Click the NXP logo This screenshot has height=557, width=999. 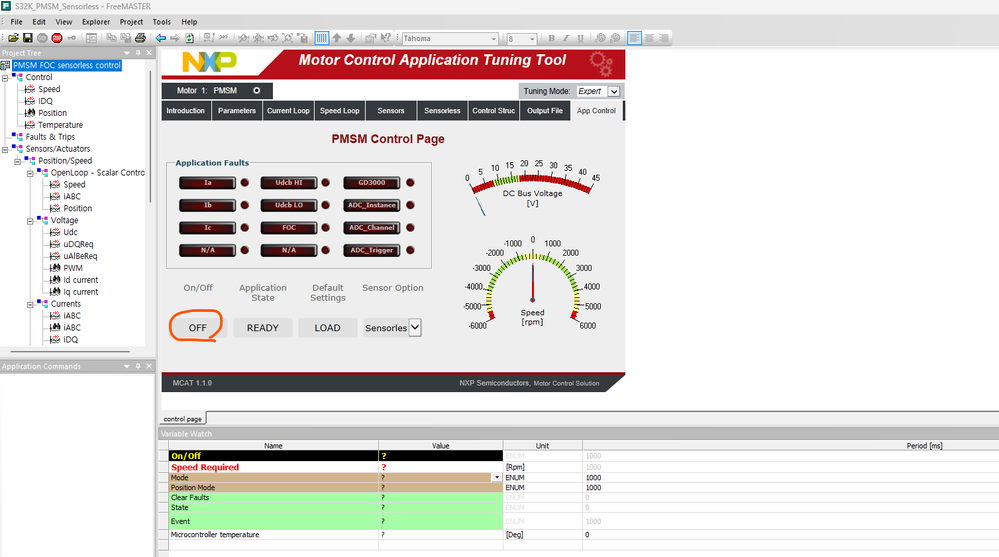(210, 62)
